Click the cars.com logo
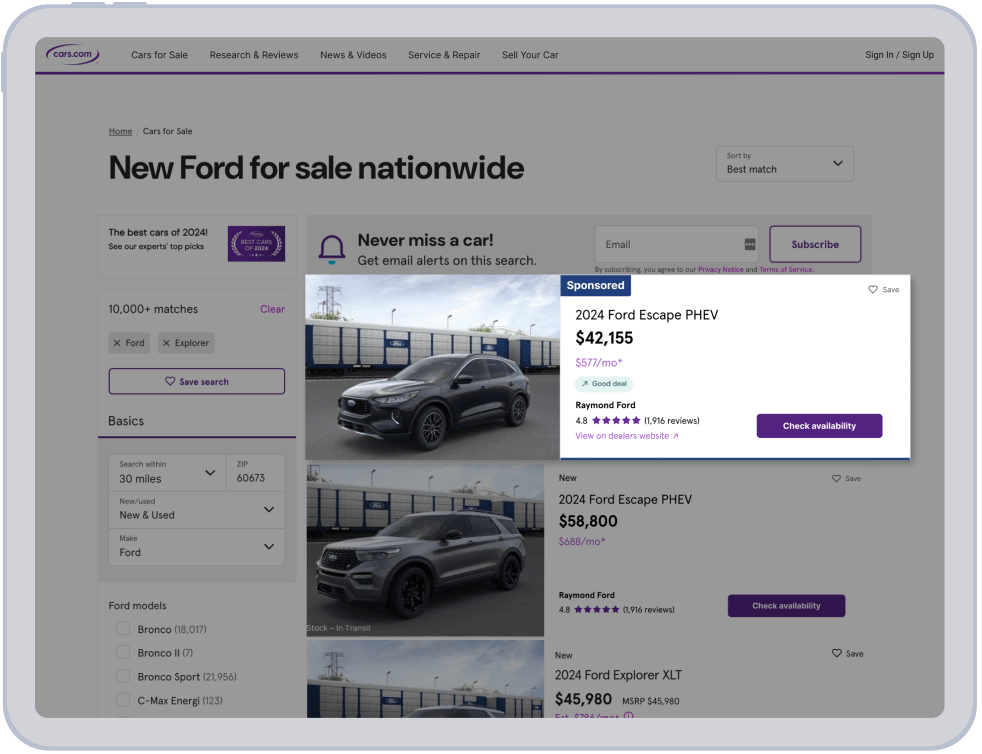982x754 pixels. (73, 54)
